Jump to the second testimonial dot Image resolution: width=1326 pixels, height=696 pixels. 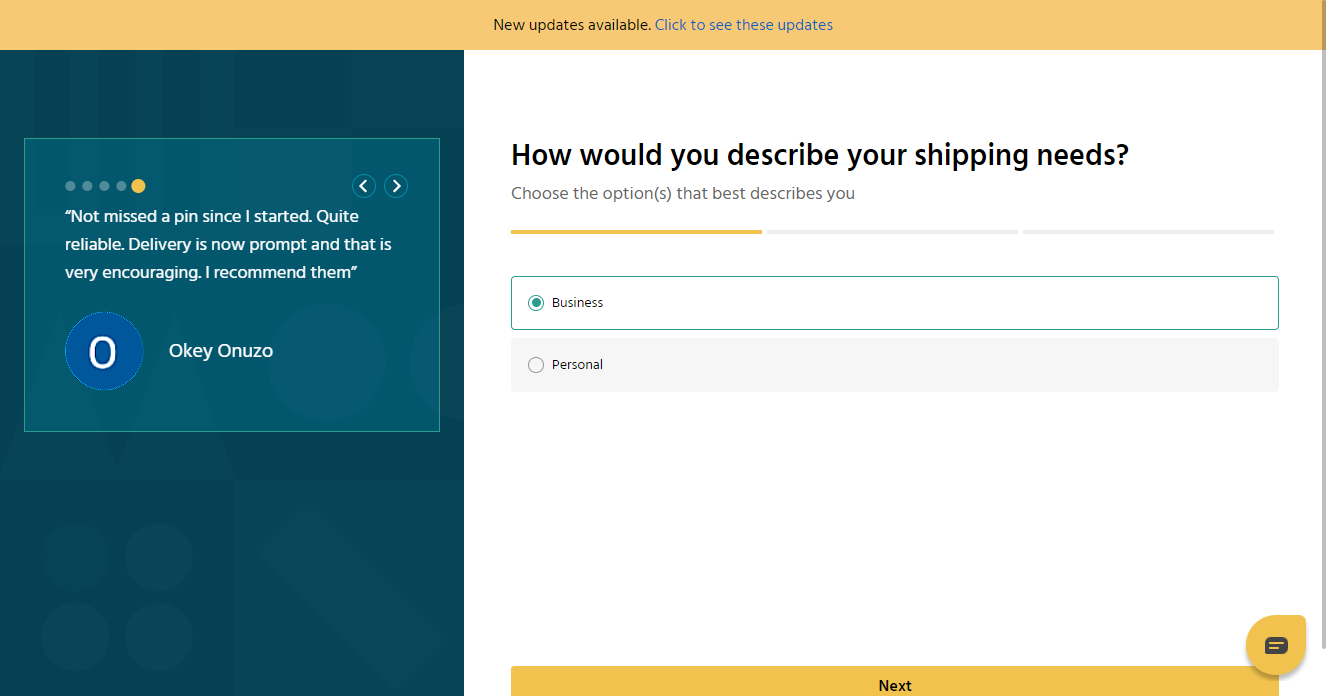[87, 186]
